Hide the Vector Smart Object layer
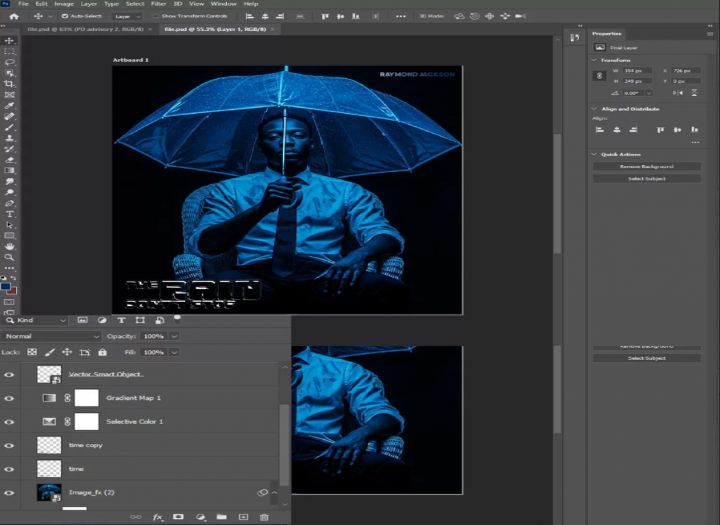 pos(9,374)
